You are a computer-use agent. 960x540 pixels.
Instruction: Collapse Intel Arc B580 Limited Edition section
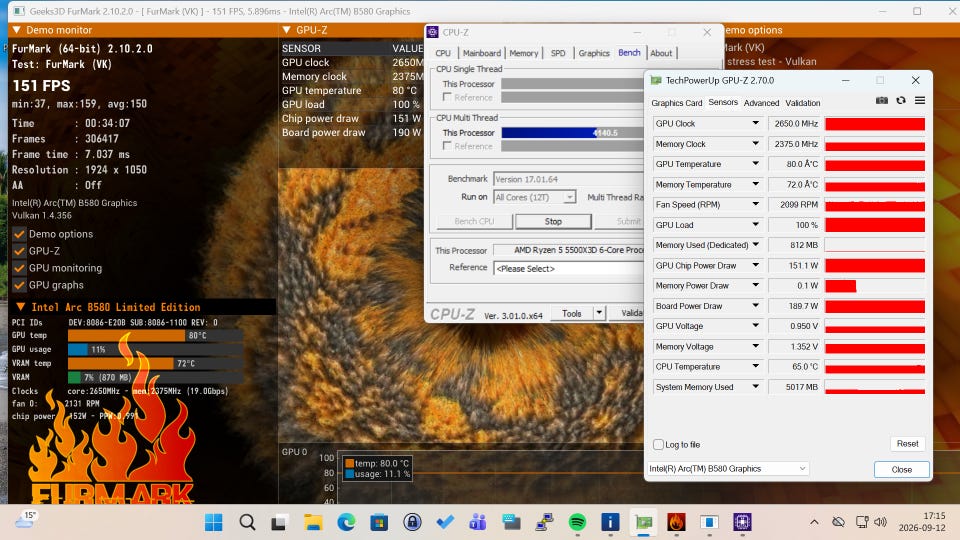click(x=20, y=307)
